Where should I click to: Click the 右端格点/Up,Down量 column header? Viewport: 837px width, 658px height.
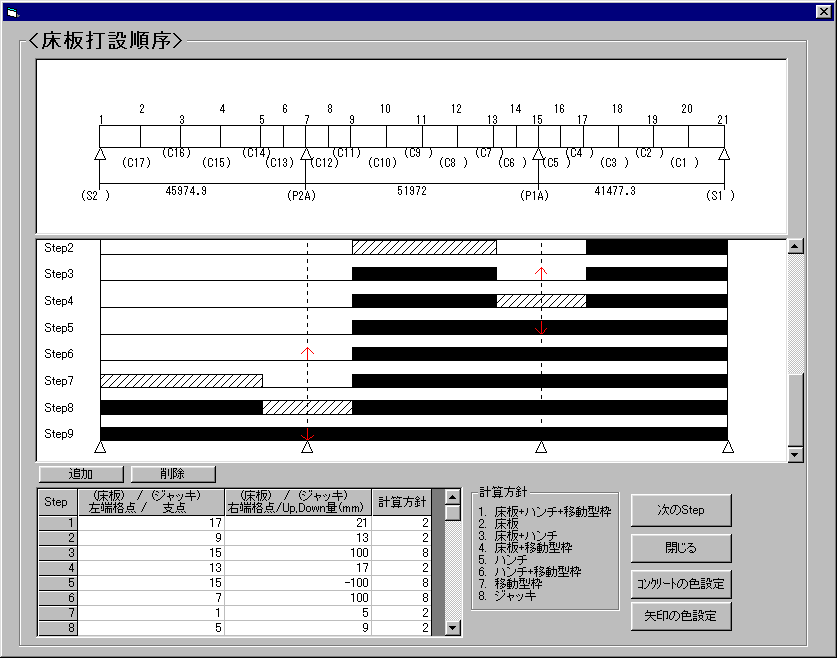click(x=298, y=502)
